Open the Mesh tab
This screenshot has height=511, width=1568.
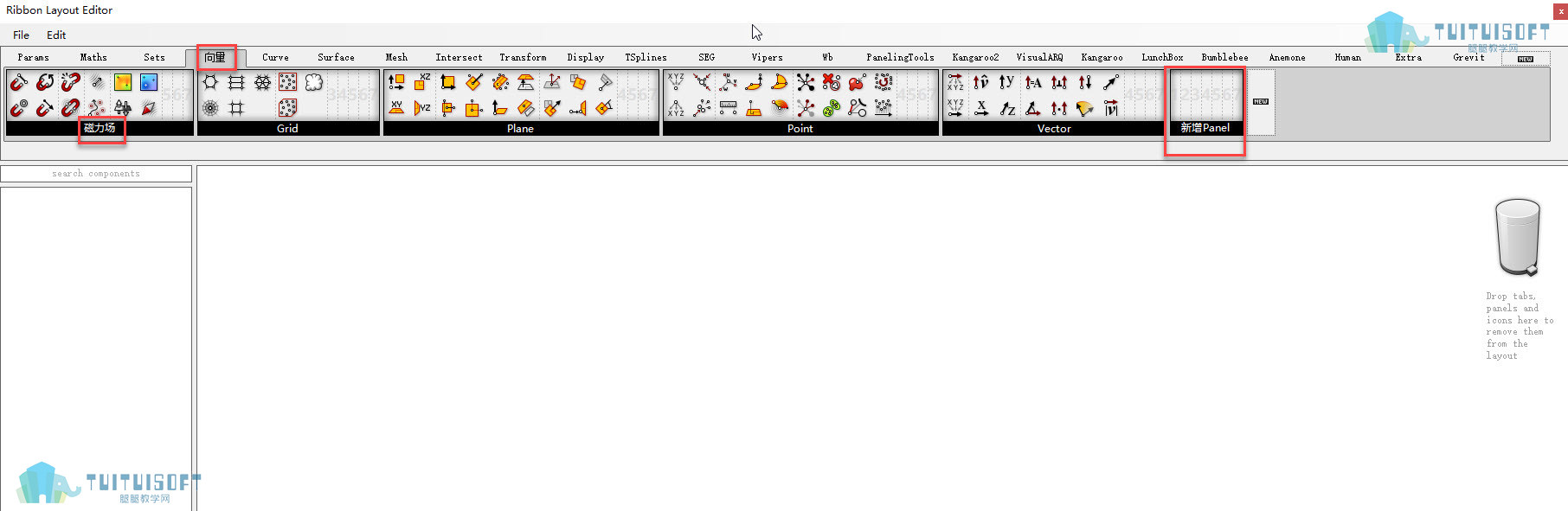point(396,58)
